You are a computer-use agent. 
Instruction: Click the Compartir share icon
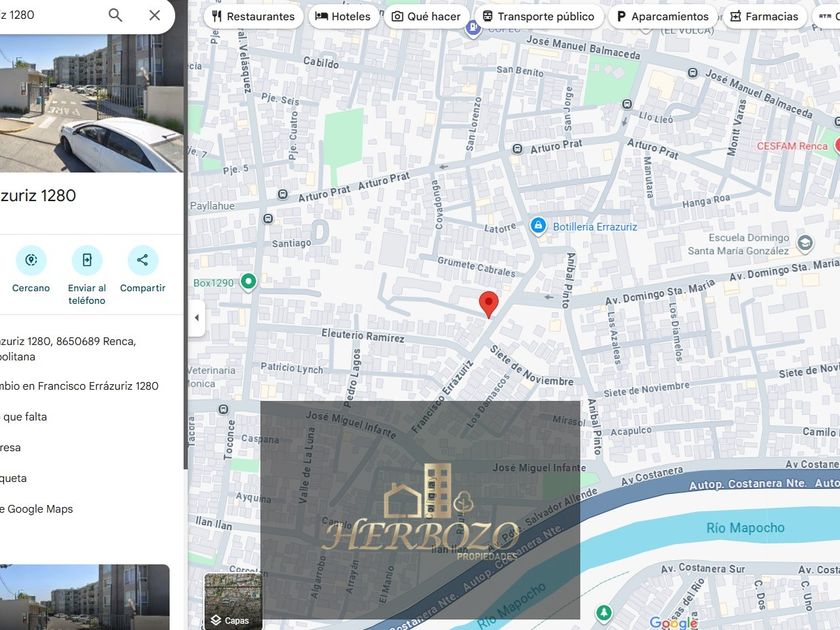tap(142, 260)
